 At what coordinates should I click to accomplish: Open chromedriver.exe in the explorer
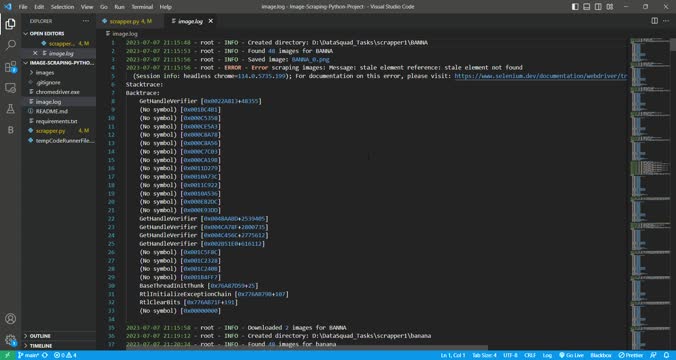tap(59, 92)
